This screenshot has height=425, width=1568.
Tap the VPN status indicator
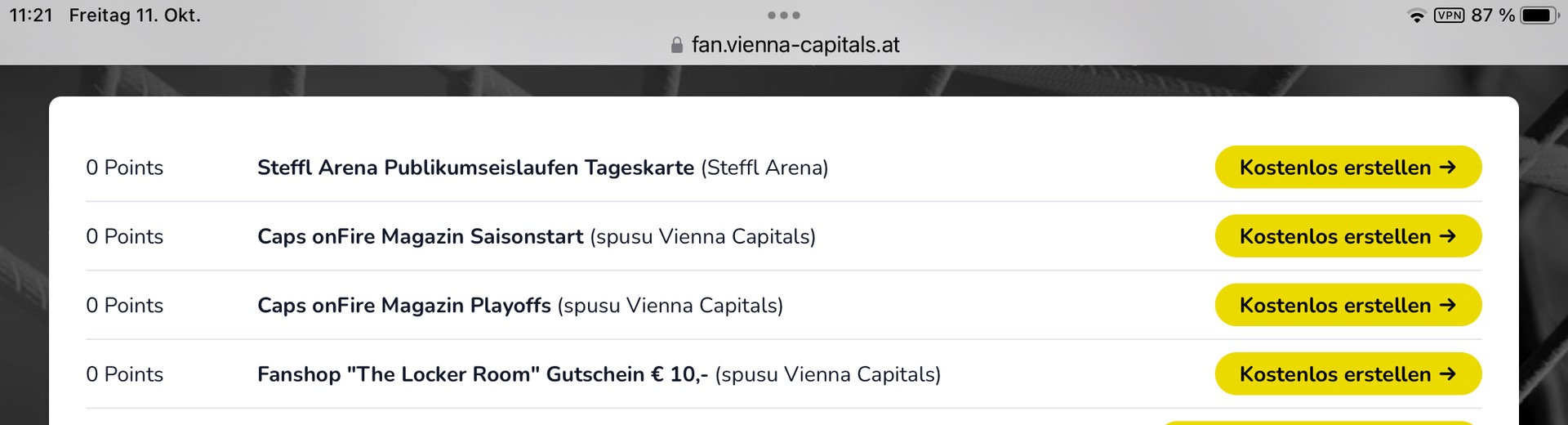1449,16
